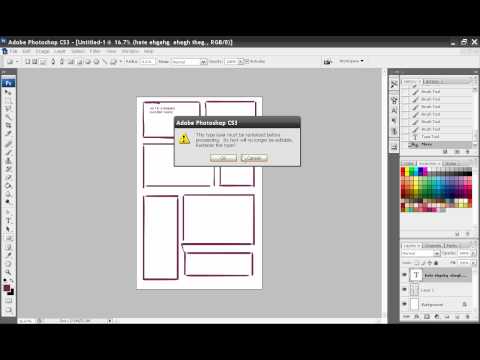
Task: Click the Create new layer icon
Action: click(x=457, y=316)
